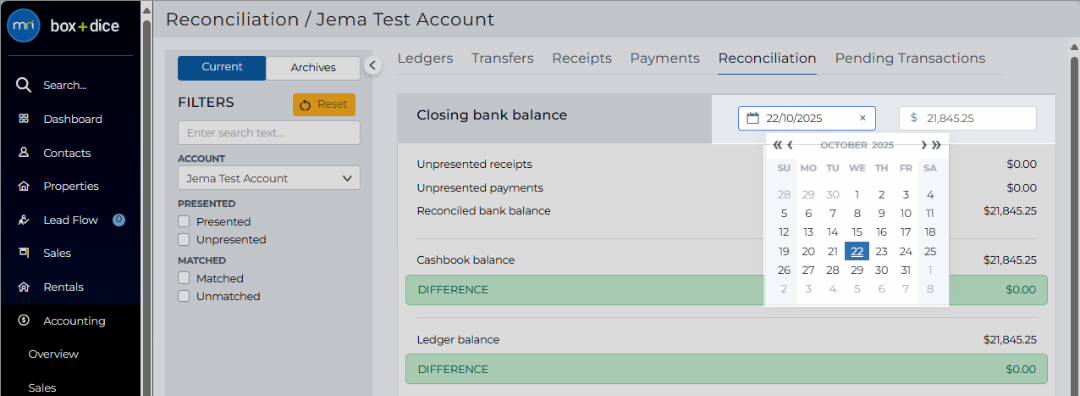Open the Jema Test Account dropdown
Screen dimensions: 1080x396
[269, 178]
